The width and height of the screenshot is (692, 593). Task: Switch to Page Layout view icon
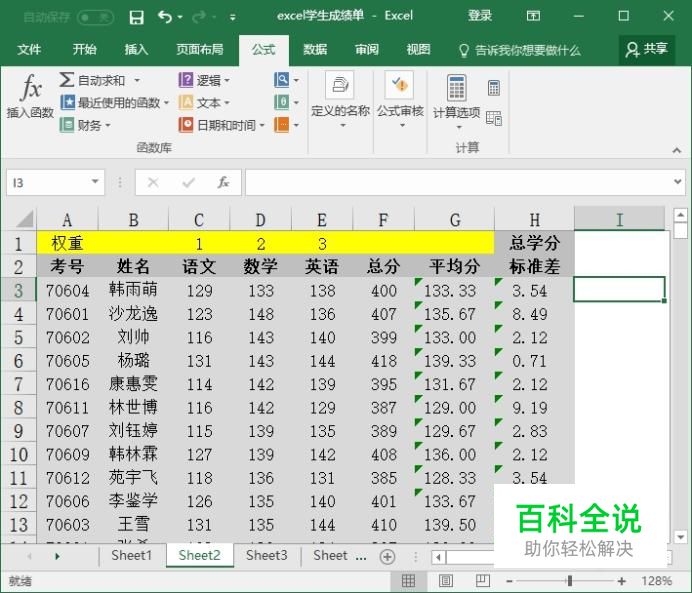[x=446, y=581]
